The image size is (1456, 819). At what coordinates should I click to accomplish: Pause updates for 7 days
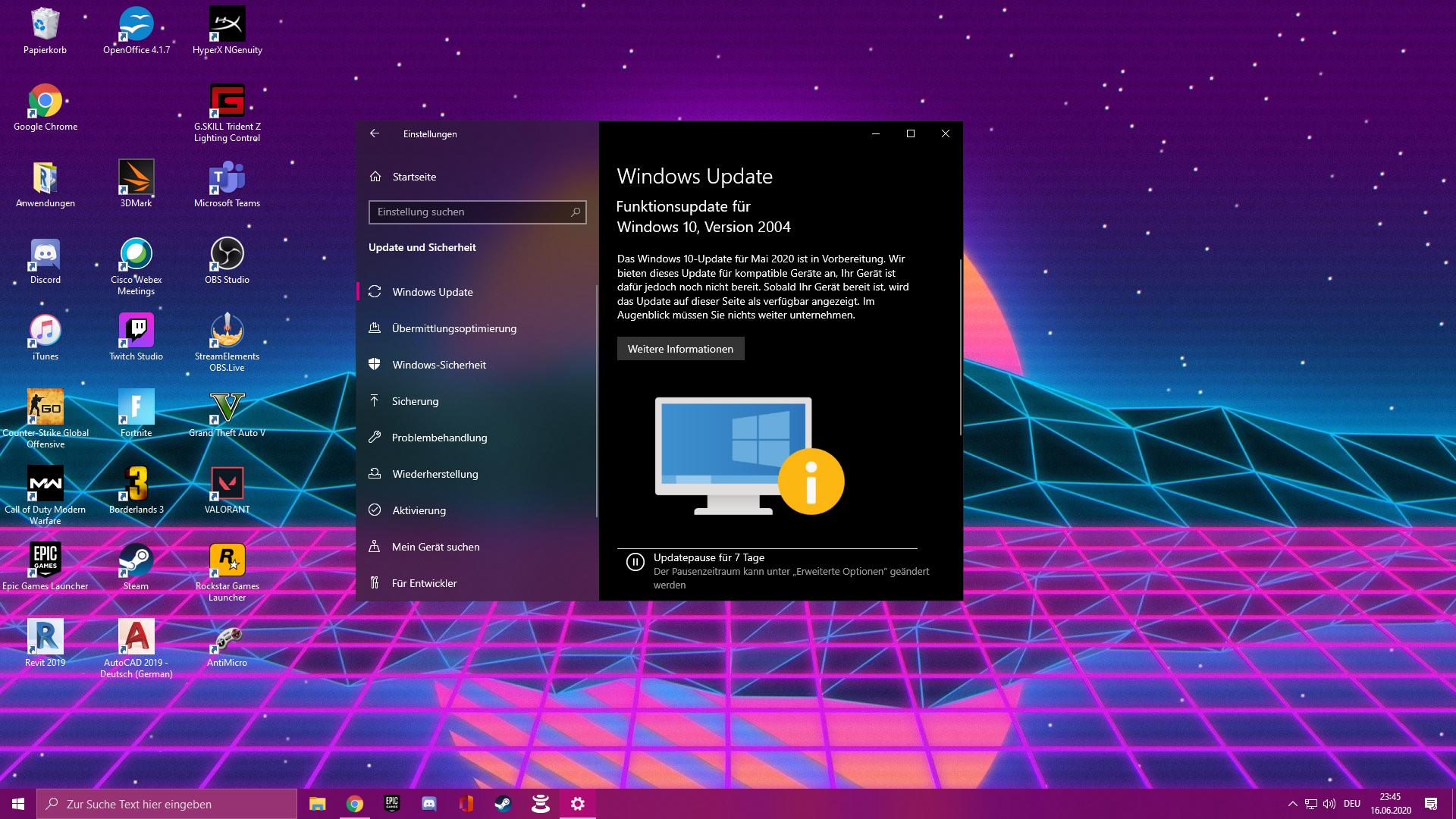click(709, 558)
